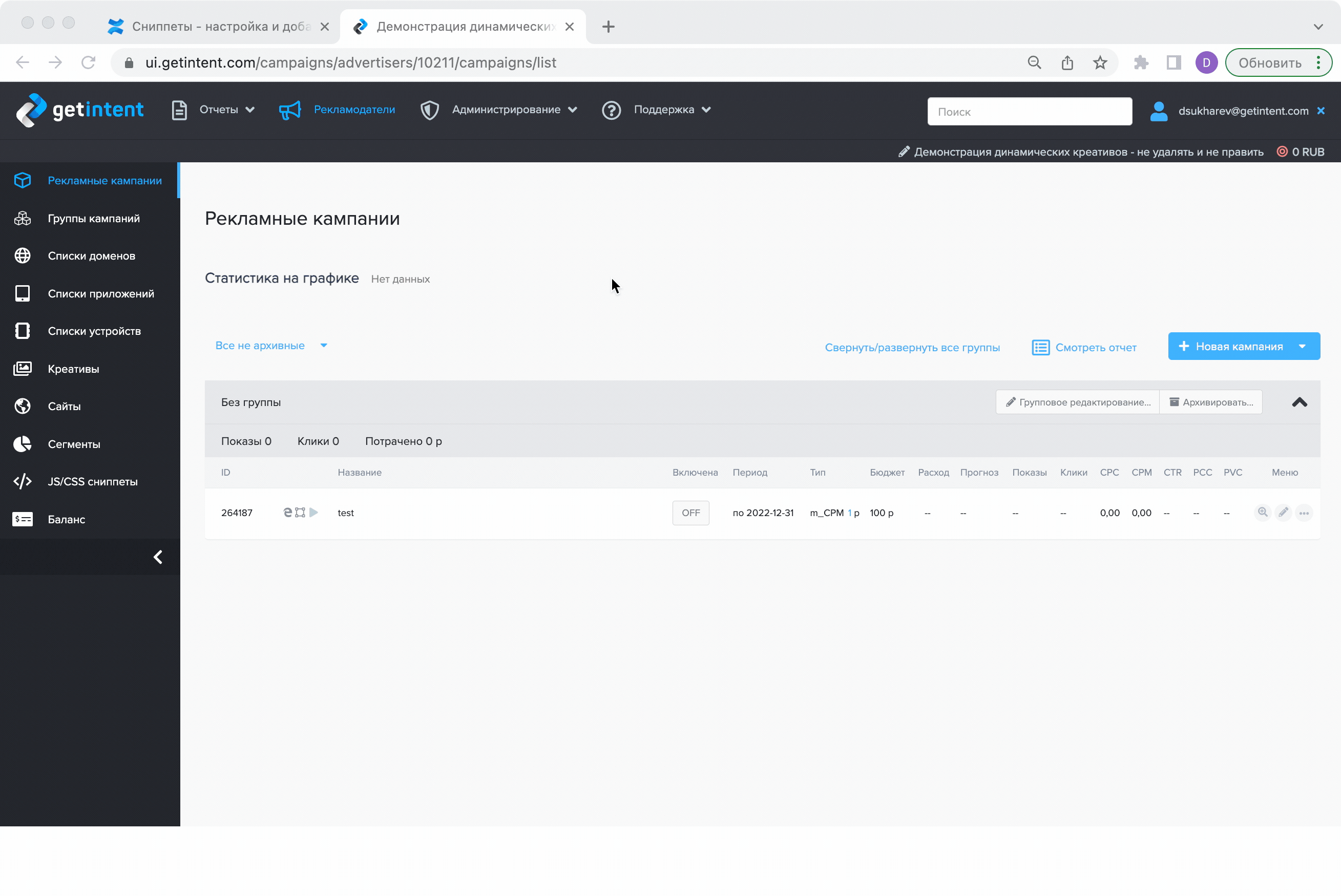Click the magnifier icon in test campaign row
Viewport: 1341px width, 896px height.
1262,513
